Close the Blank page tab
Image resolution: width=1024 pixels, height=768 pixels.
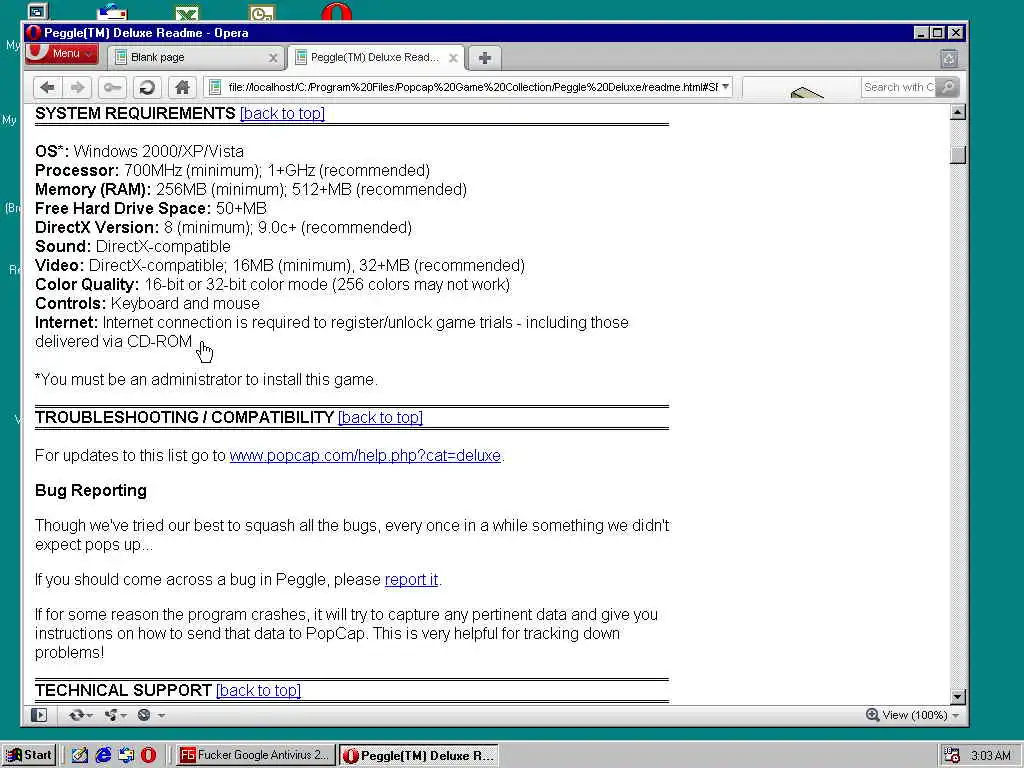click(273, 58)
